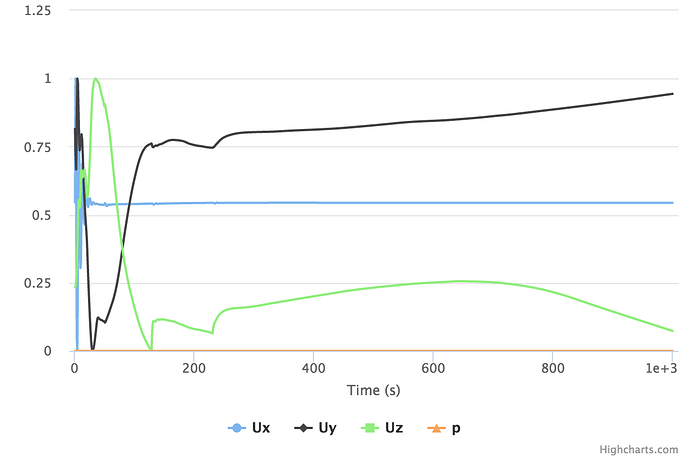Screen dimensions: 690x459
Task: Click the blue Ux legend marker icon
Action: point(237,428)
